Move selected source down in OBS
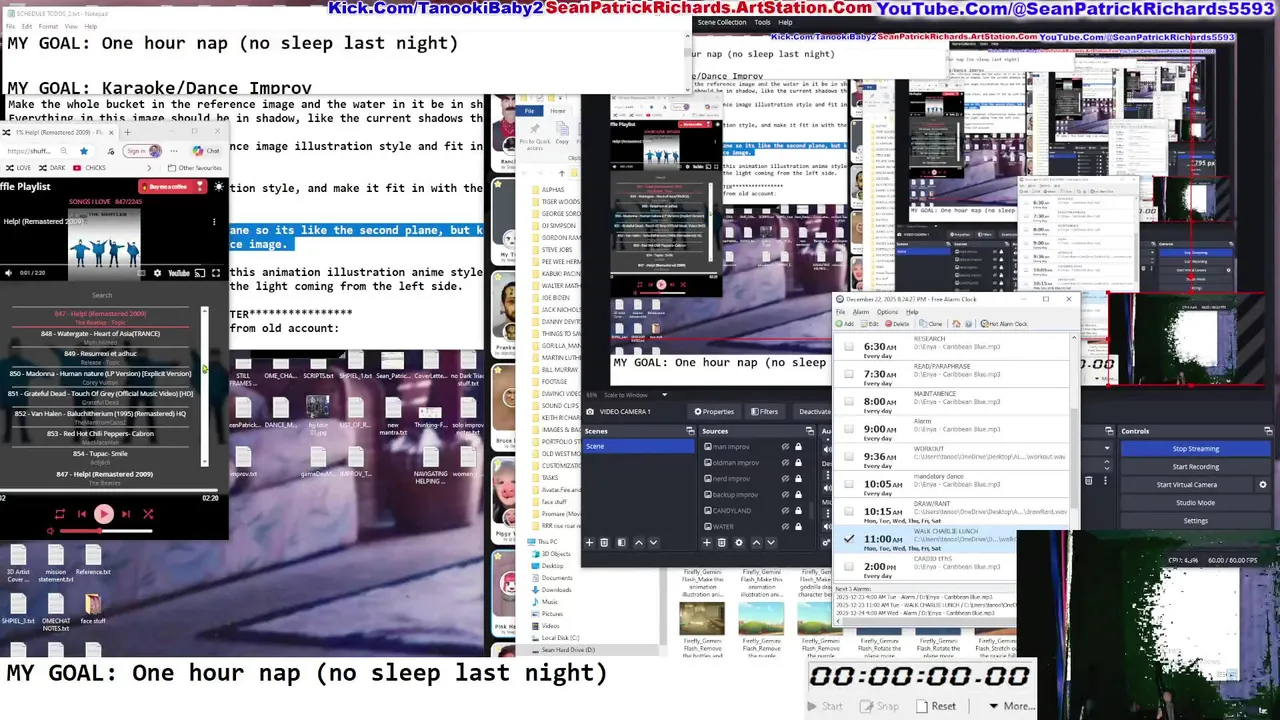This screenshot has width=1280, height=720. pos(770,543)
